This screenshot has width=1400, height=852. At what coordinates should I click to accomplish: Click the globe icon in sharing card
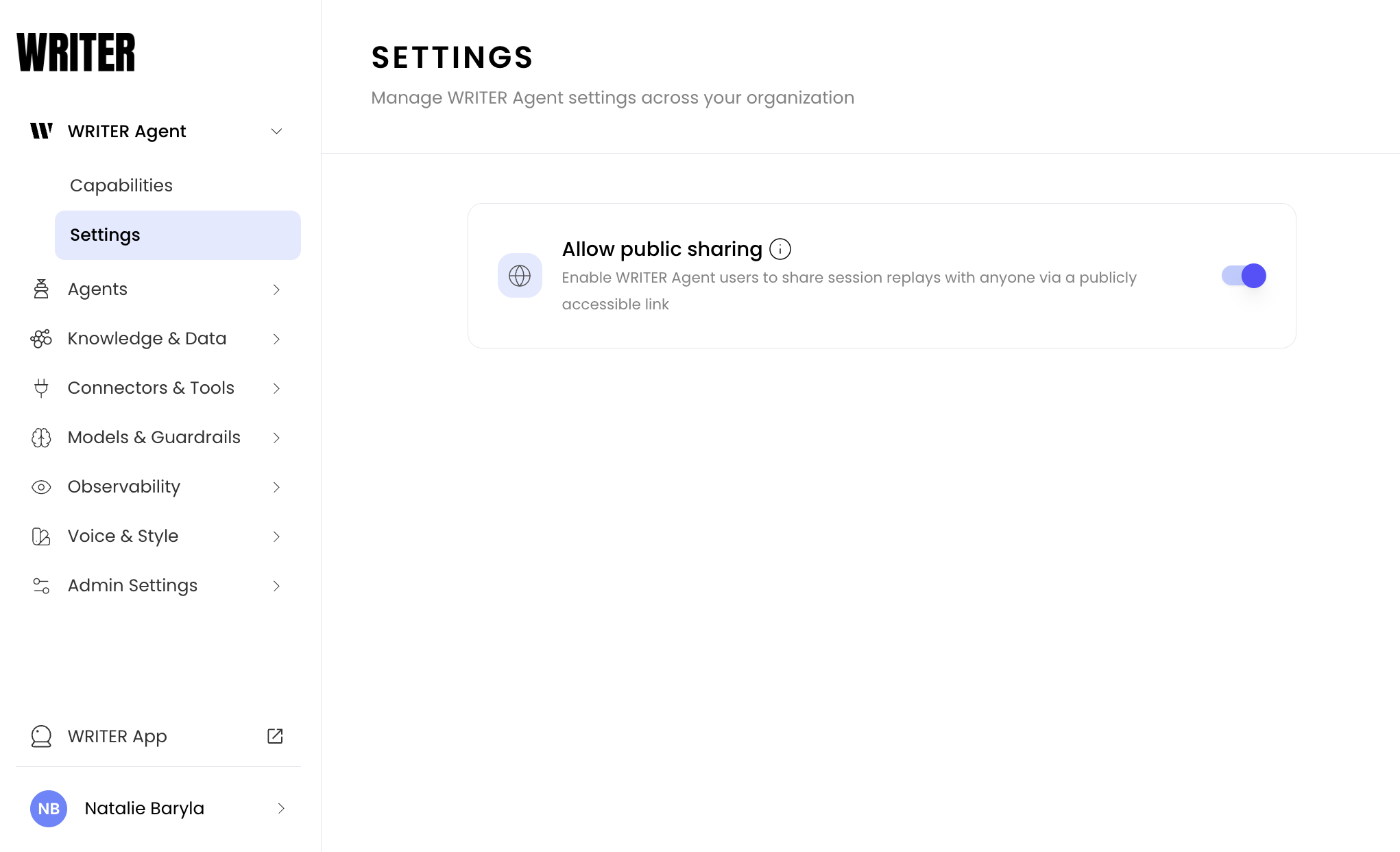point(520,276)
